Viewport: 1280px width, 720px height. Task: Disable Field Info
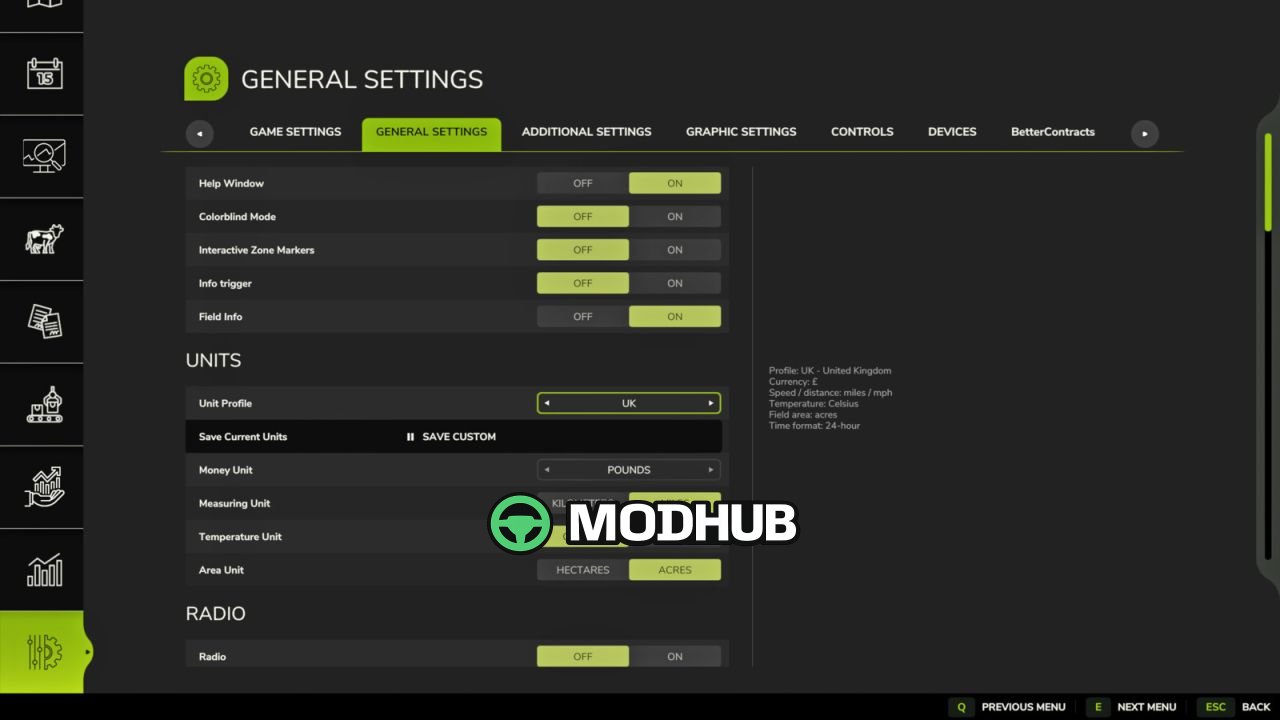[x=583, y=316]
